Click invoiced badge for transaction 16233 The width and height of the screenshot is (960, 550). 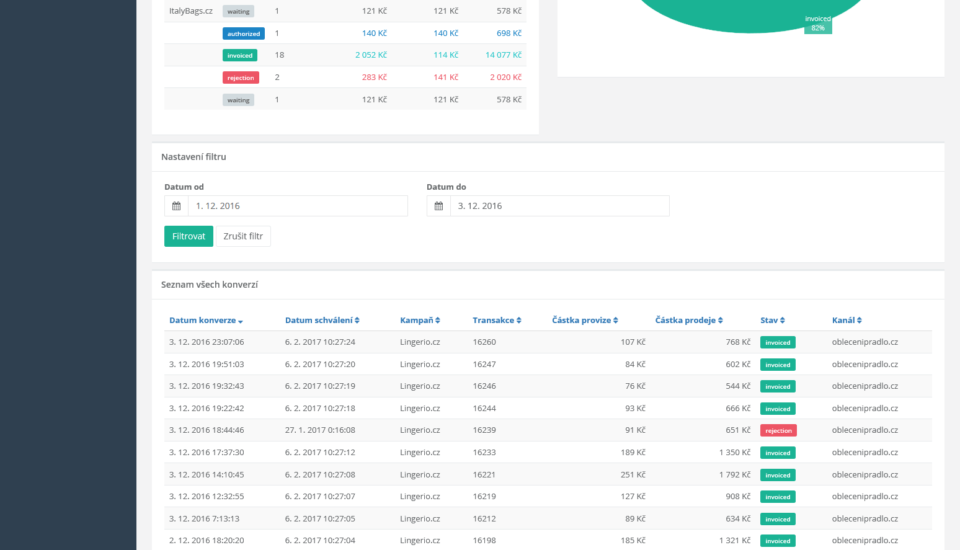click(778, 453)
